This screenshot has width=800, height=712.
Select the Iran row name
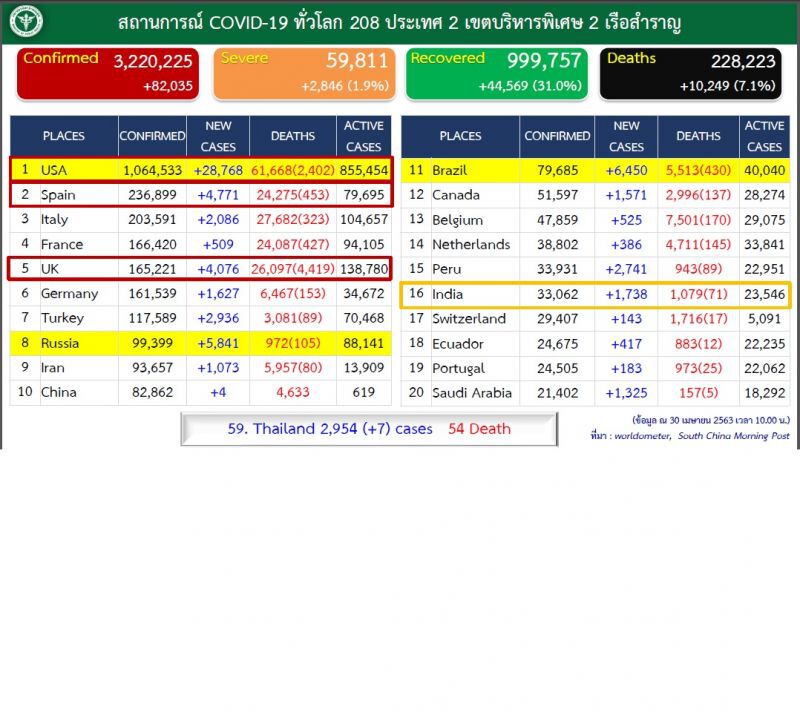pos(53,368)
